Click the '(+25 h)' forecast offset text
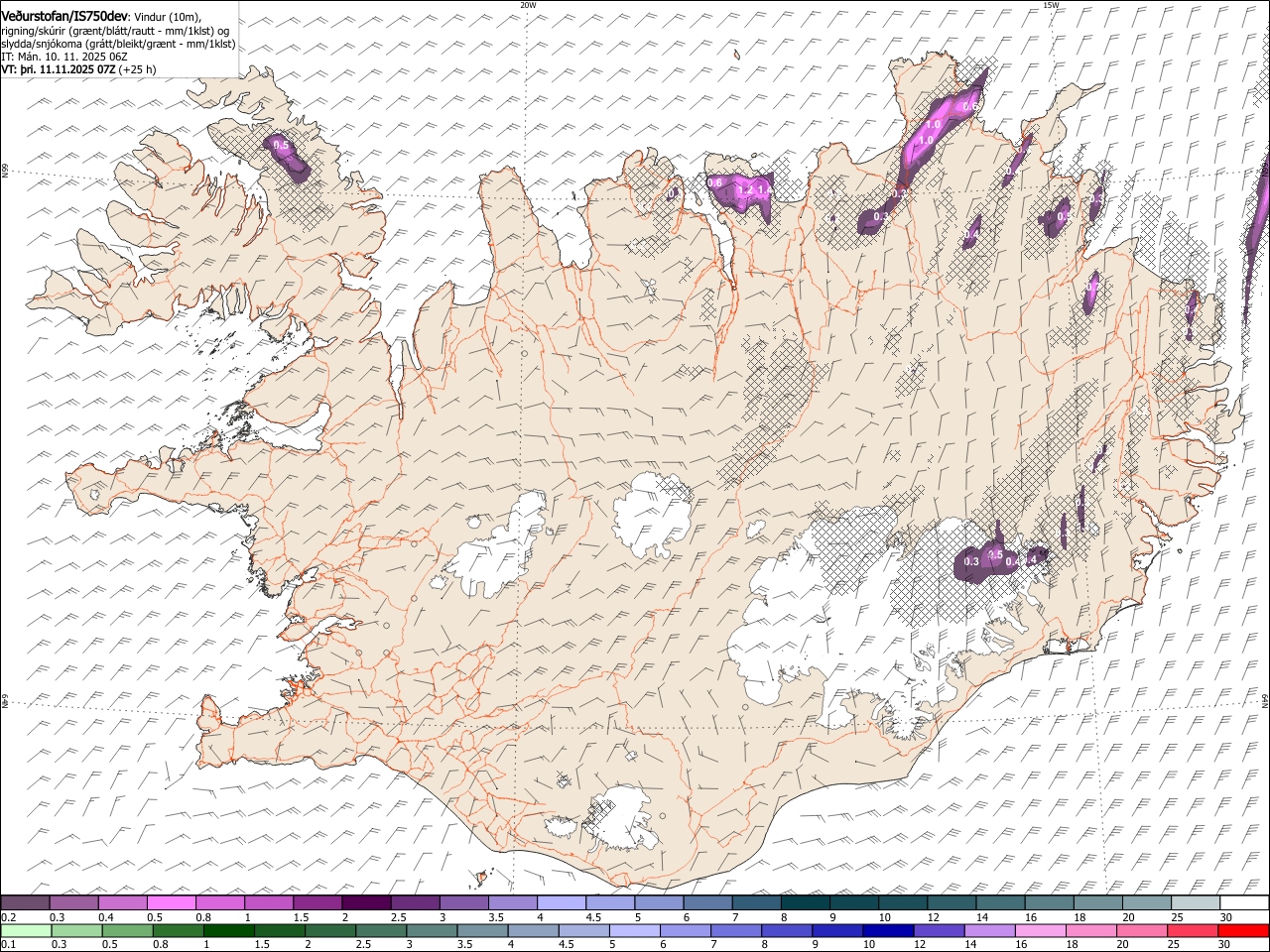 tap(138, 69)
